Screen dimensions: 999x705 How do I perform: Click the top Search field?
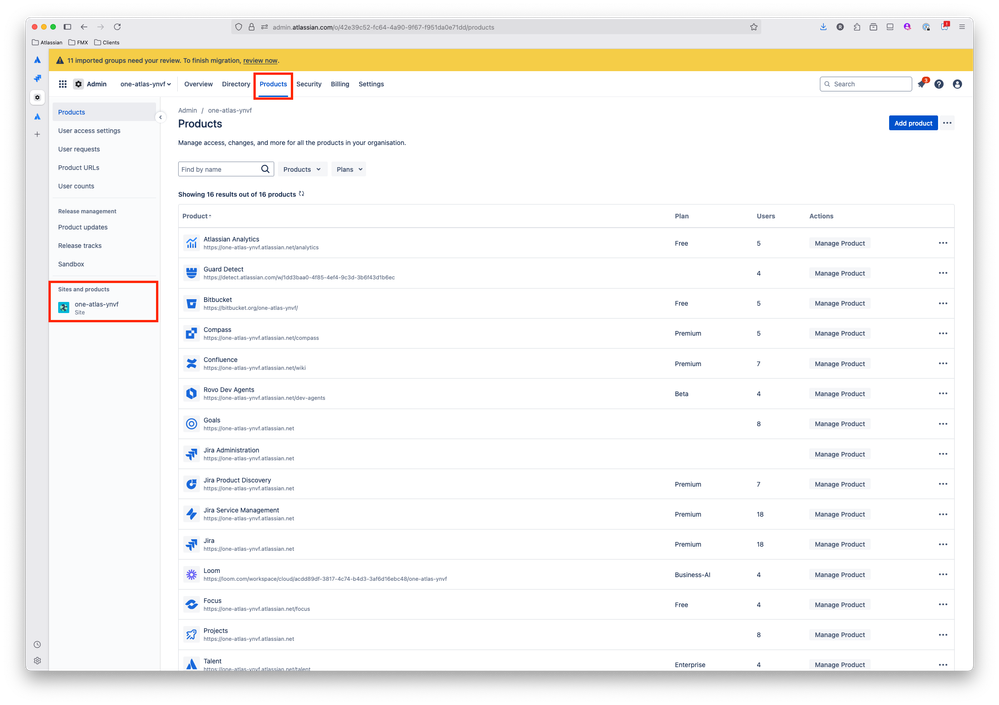[x=866, y=84]
